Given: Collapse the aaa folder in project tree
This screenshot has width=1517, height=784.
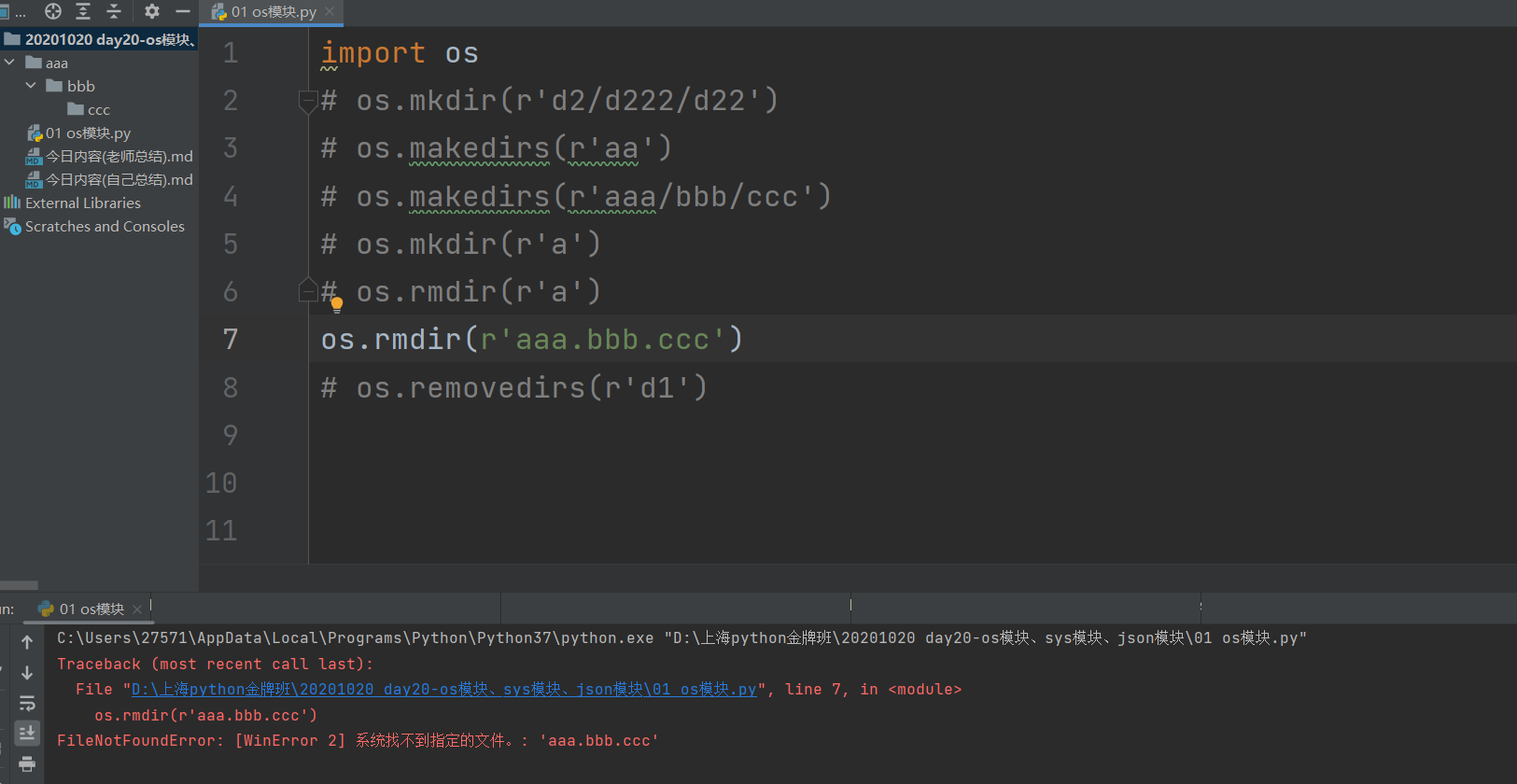Looking at the screenshot, I should pos(9,63).
